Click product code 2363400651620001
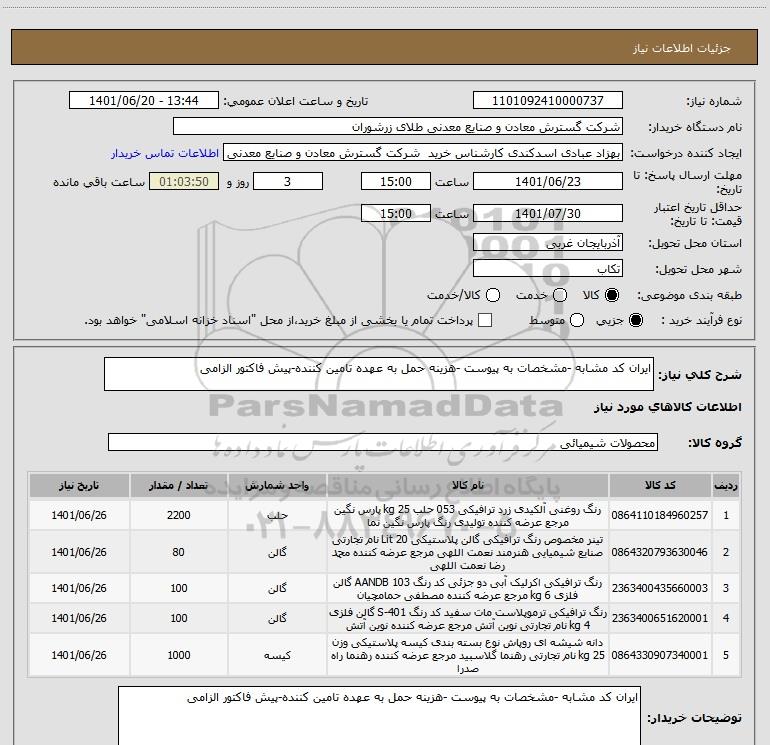This screenshot has height=745, width=770. (660, 618)
